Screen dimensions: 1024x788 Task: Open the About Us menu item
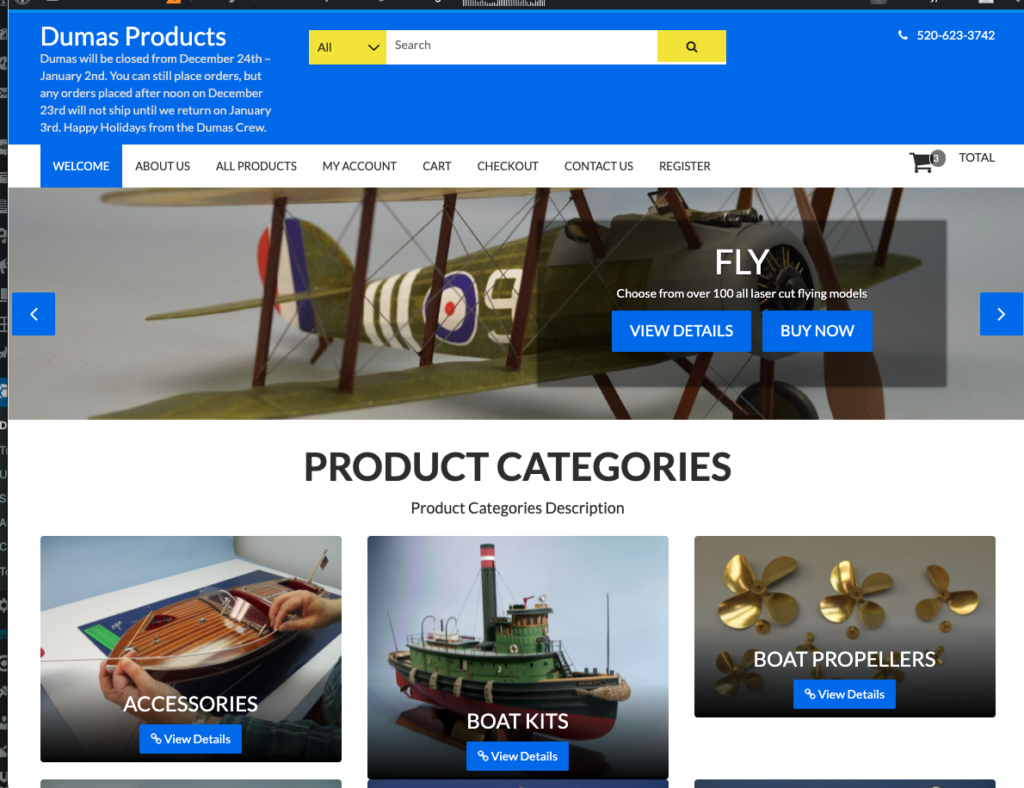coord(163,166)
